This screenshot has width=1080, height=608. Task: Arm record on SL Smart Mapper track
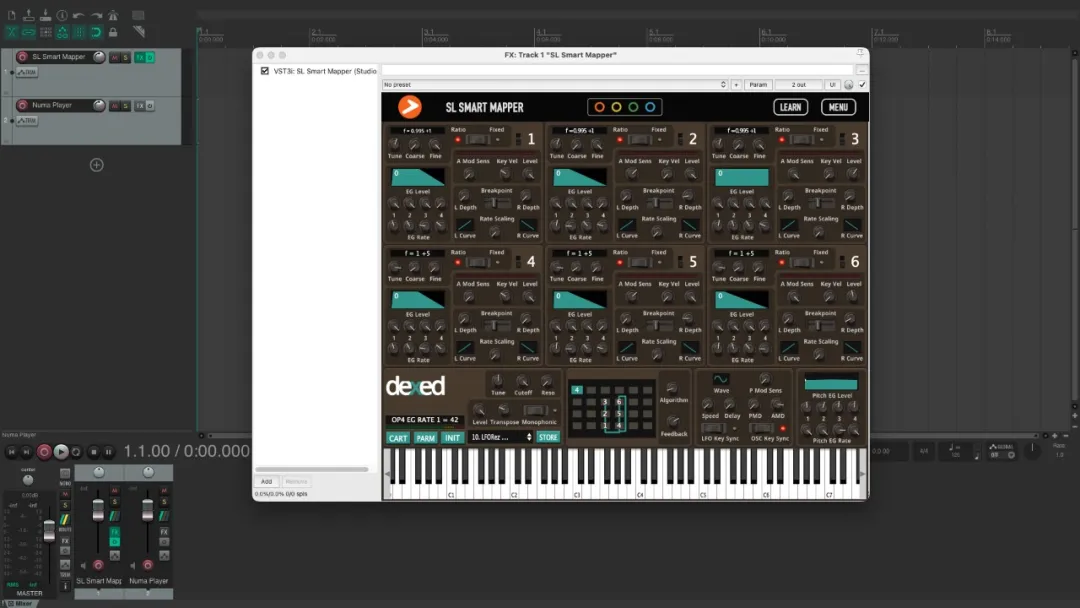pos(22,57)
